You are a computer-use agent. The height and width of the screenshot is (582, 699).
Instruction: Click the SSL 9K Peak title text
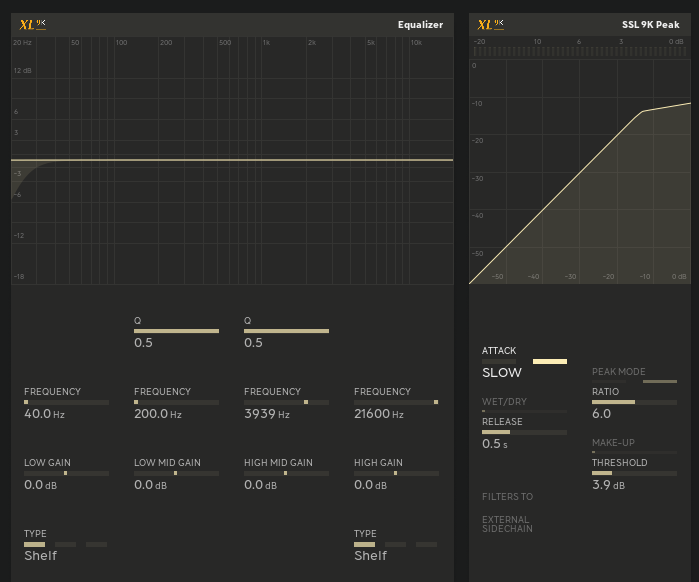[x=650, y=25]
